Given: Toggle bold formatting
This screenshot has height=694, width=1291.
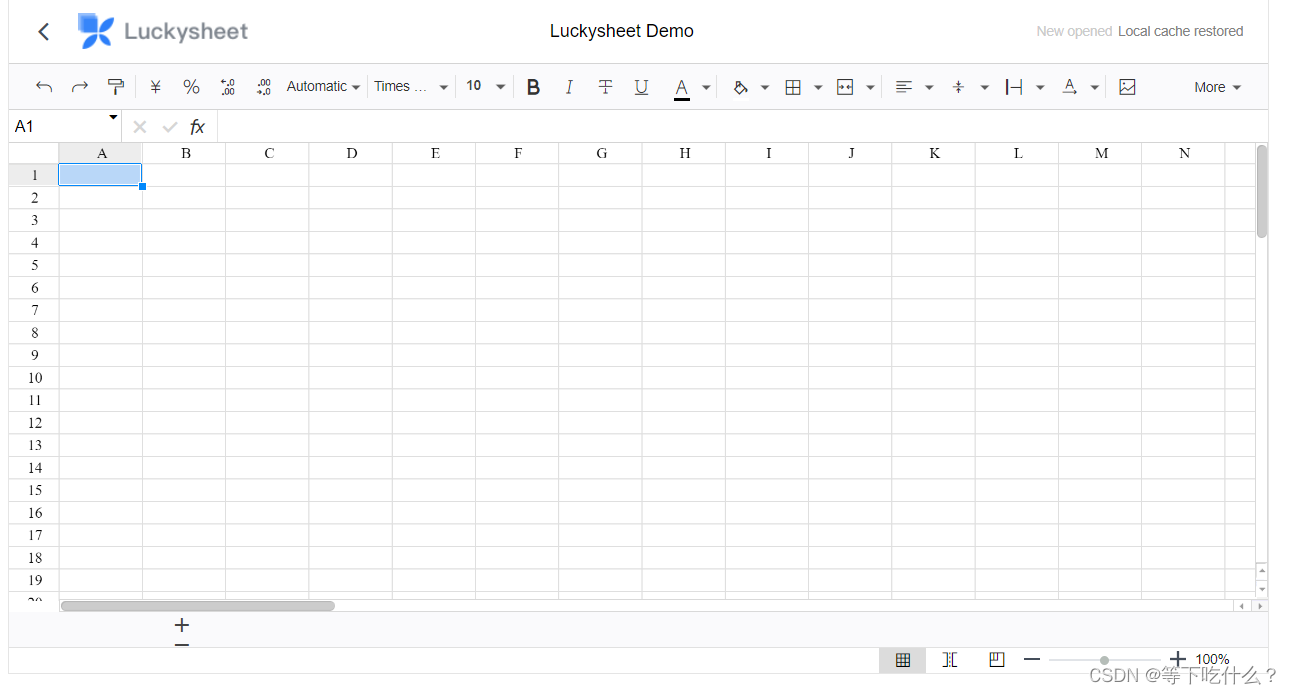Looking at the screenshot, I should pos(533,87).
